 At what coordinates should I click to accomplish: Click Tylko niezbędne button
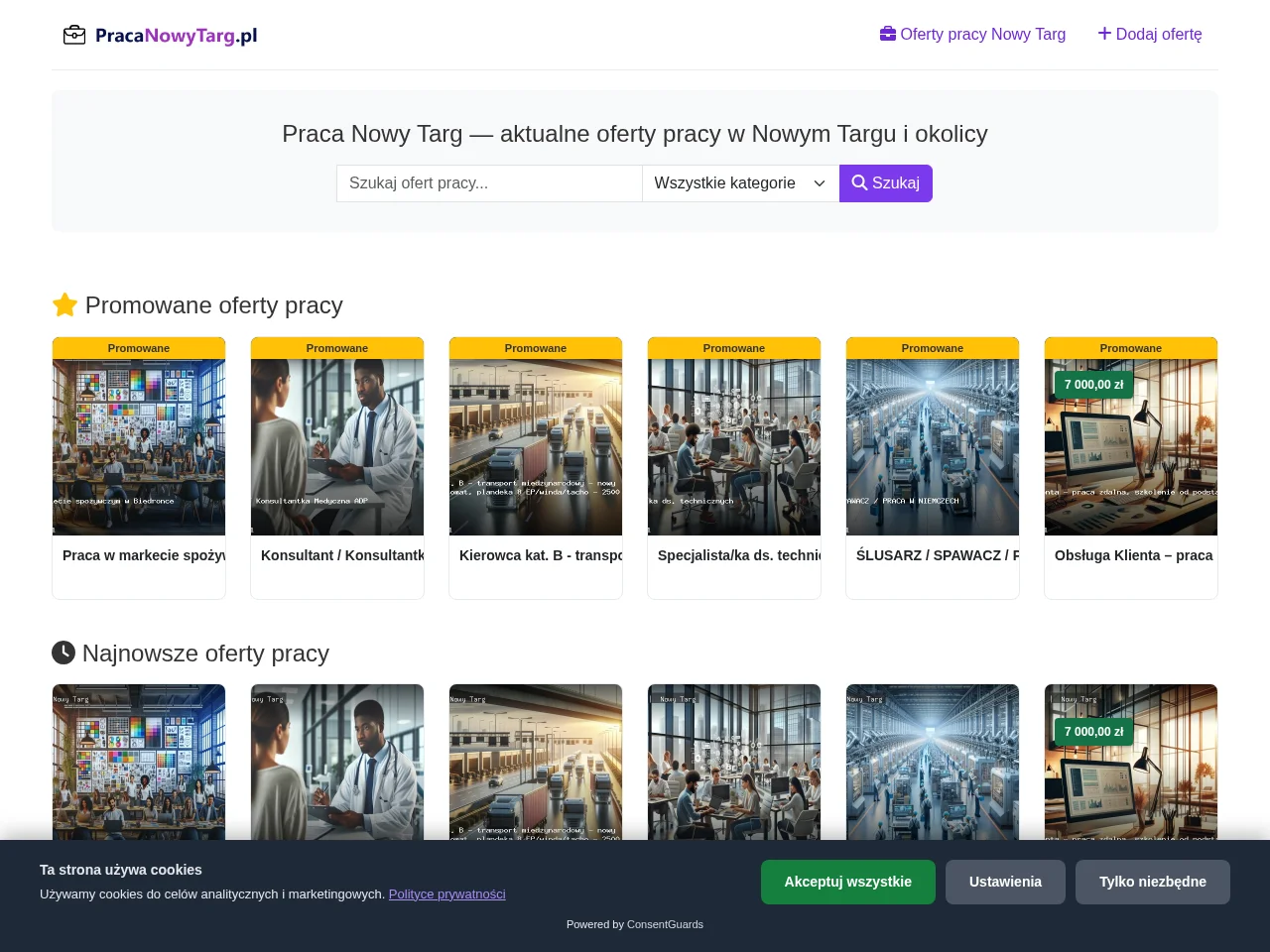(x=1153, y=882)
